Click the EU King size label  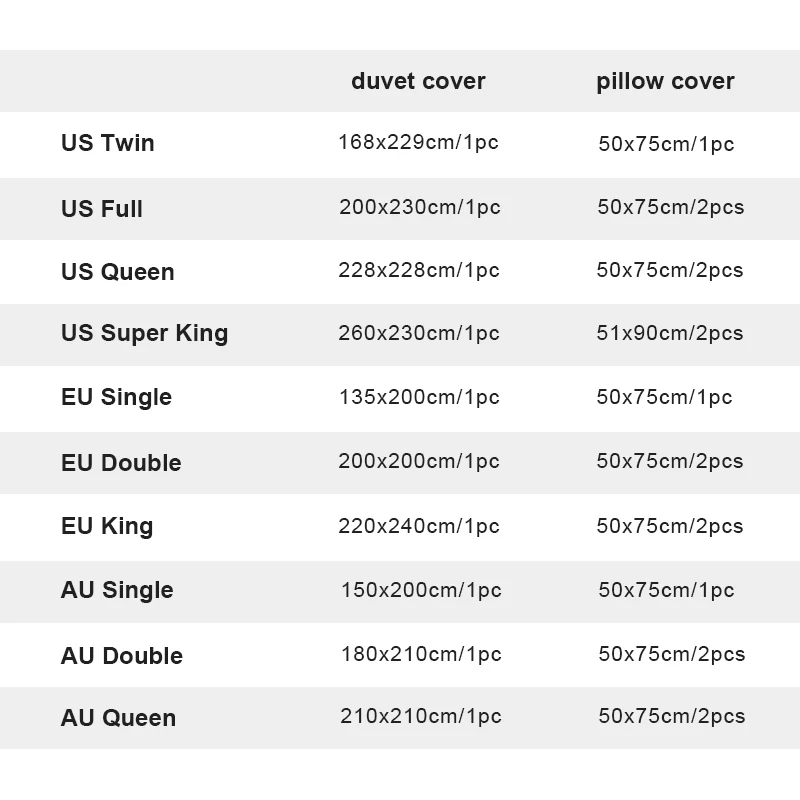(x=107, y=526)
